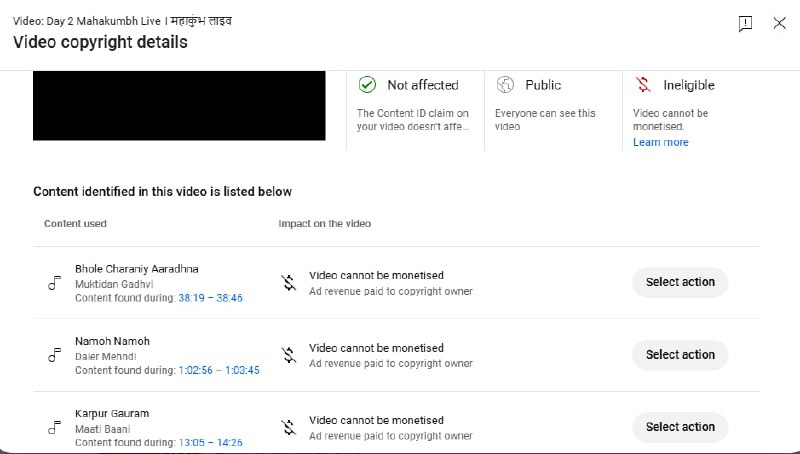The width and height of the screenshot is (800, 454).
Task: Click the Not affected status heading
Action: coord(423,85)
